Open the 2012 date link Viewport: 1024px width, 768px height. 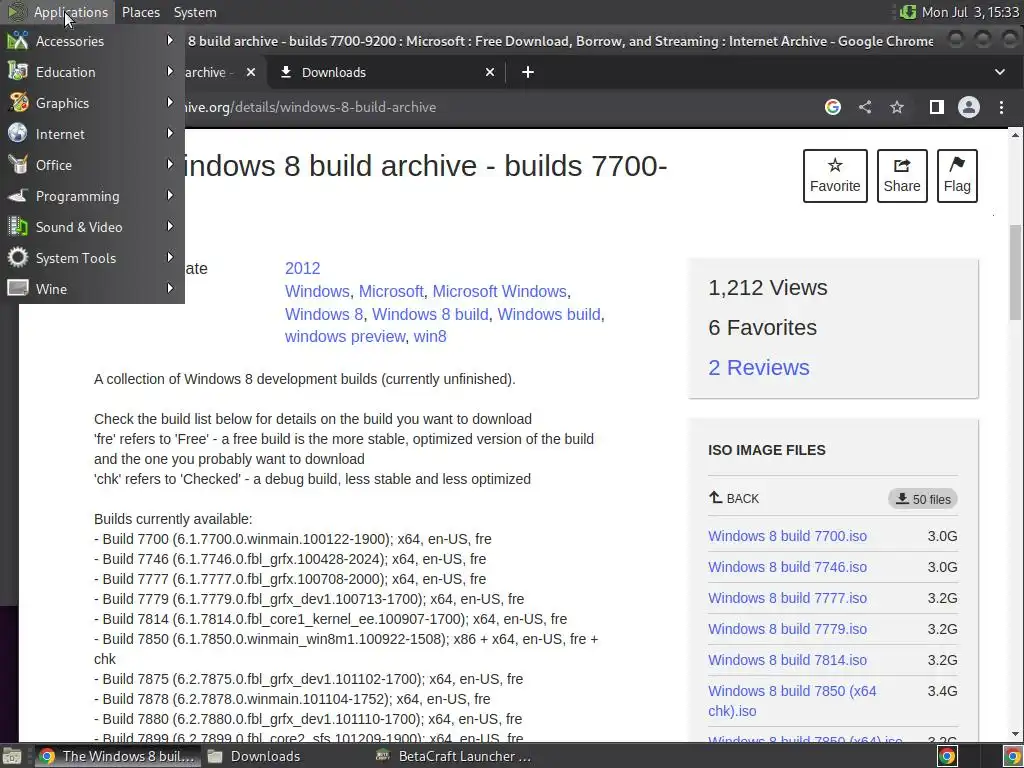click(302, 268)
